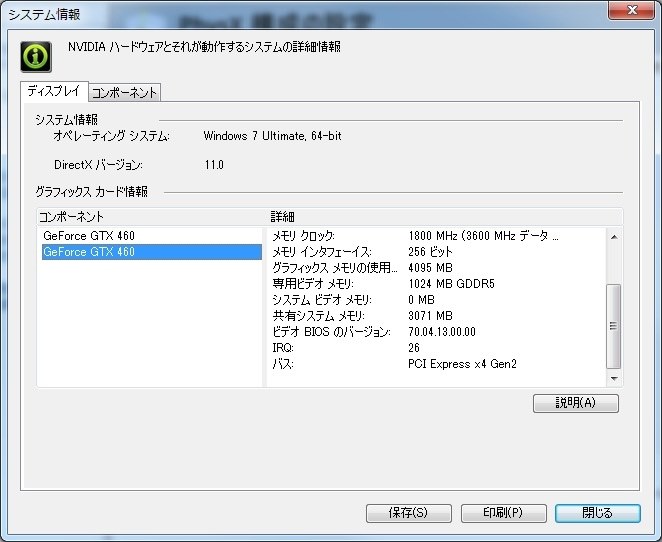Click the 共有システム メモリ row
Screen dimensions: 662x542
tap(437, 316)
